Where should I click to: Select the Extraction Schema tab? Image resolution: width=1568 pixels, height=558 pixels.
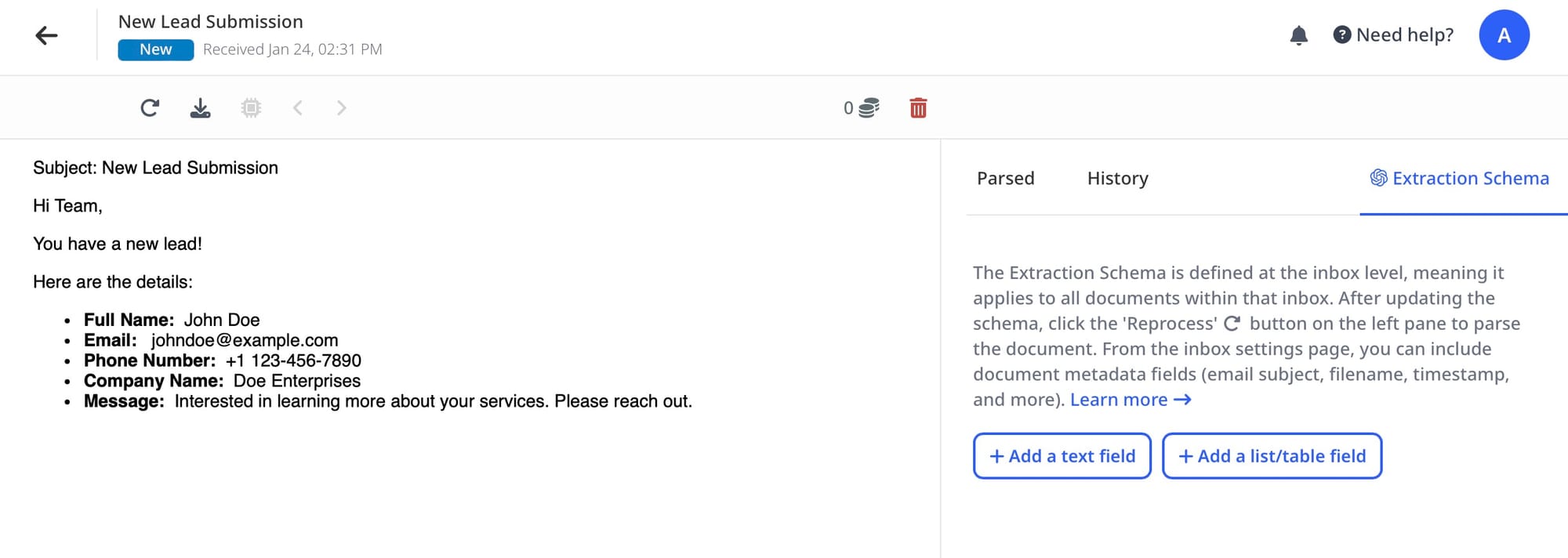coord(1460,179)
